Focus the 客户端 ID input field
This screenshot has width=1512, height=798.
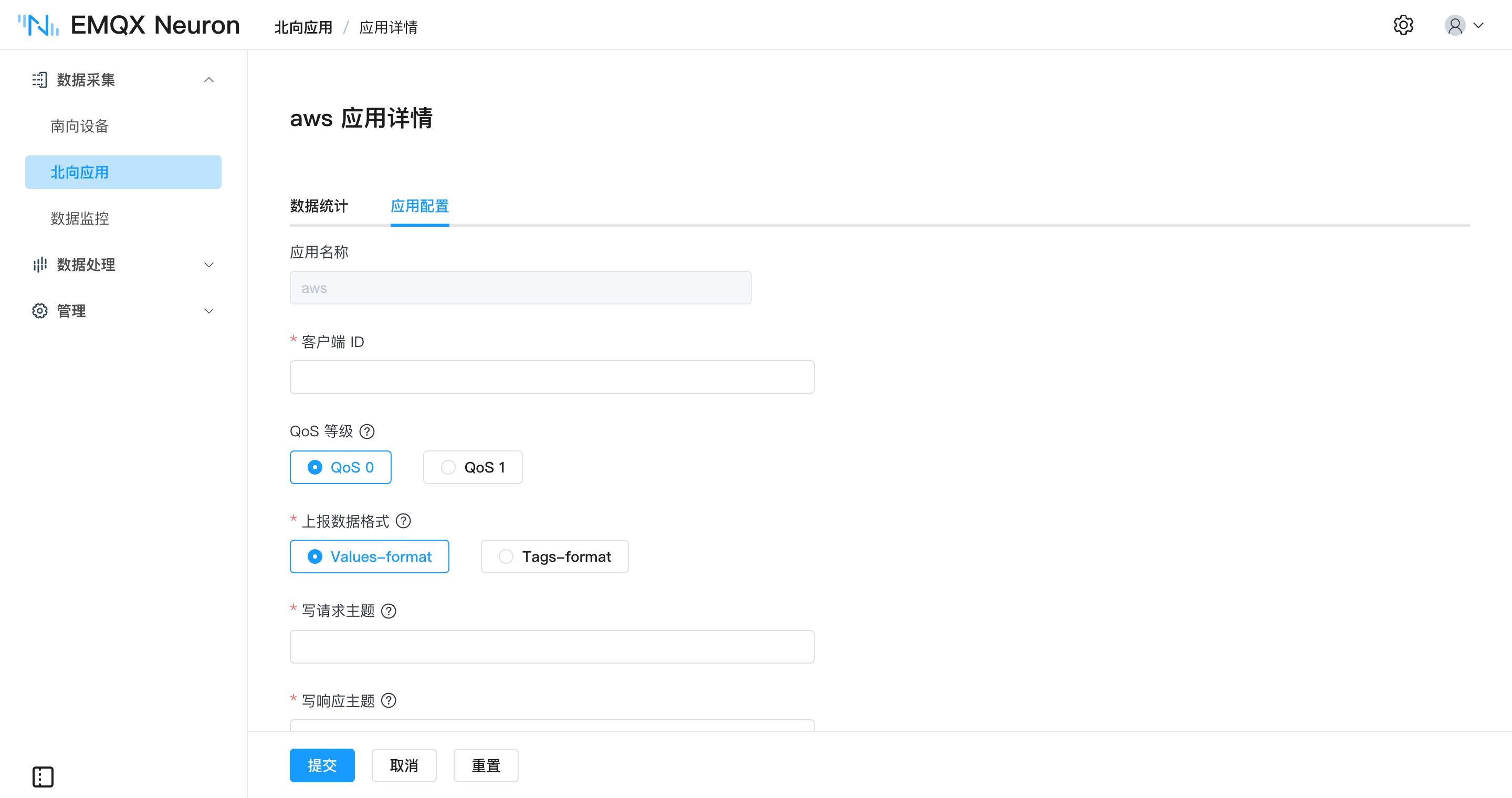click(552, 377)
